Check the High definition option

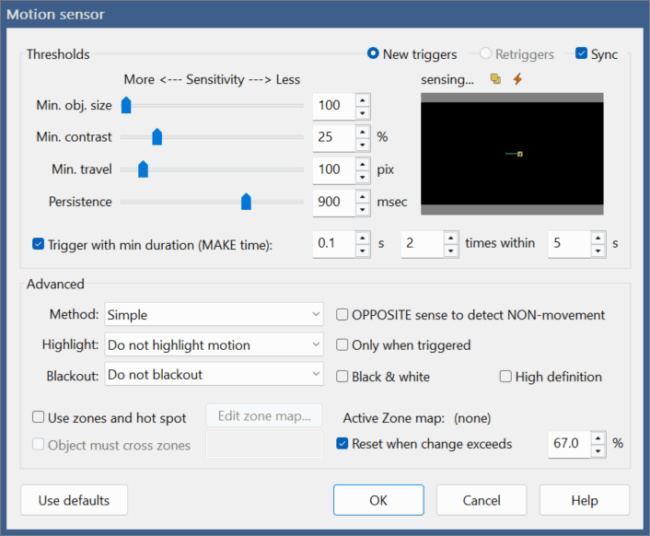(506, 377)
